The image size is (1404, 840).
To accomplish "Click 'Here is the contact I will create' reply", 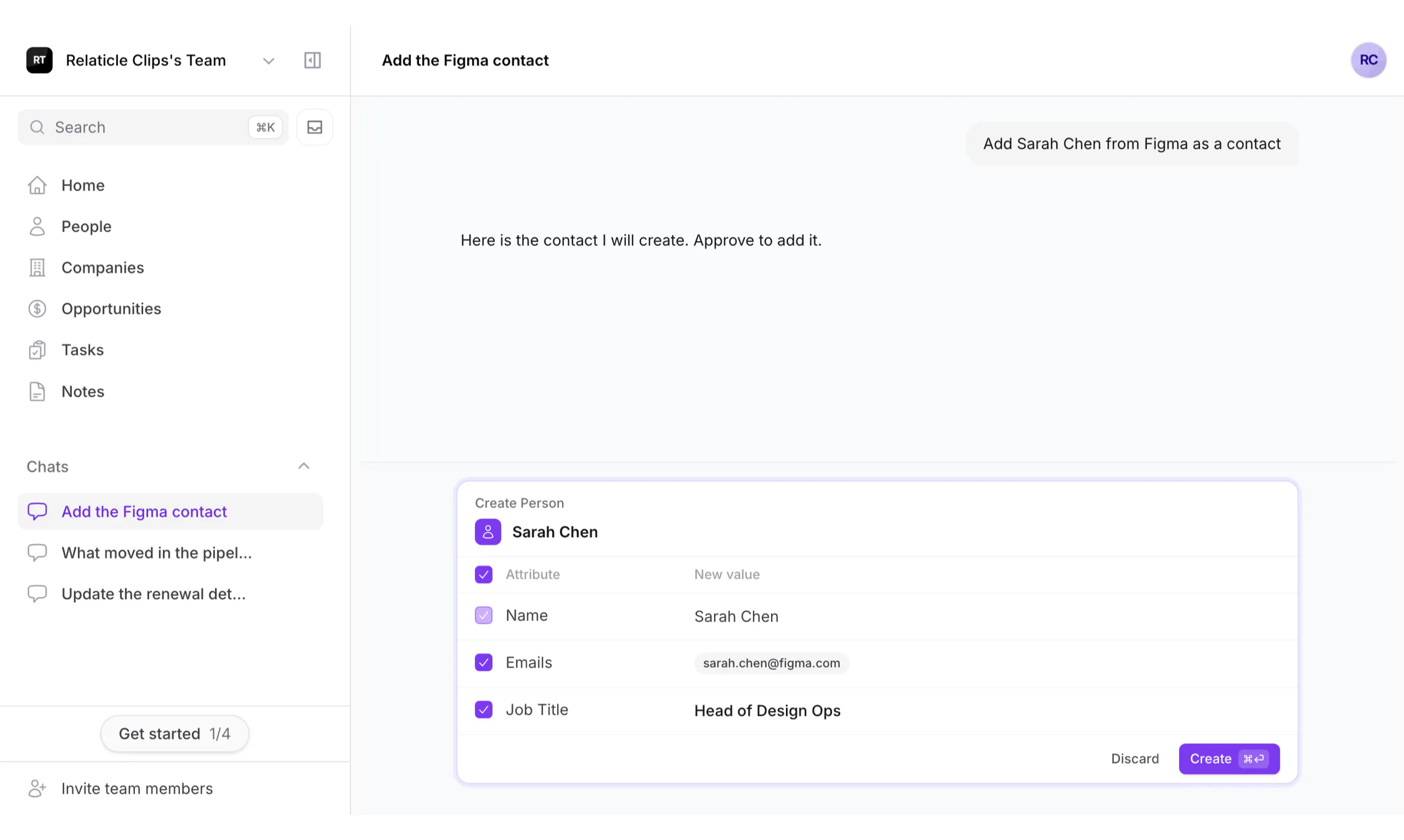I will click(641, 240).
